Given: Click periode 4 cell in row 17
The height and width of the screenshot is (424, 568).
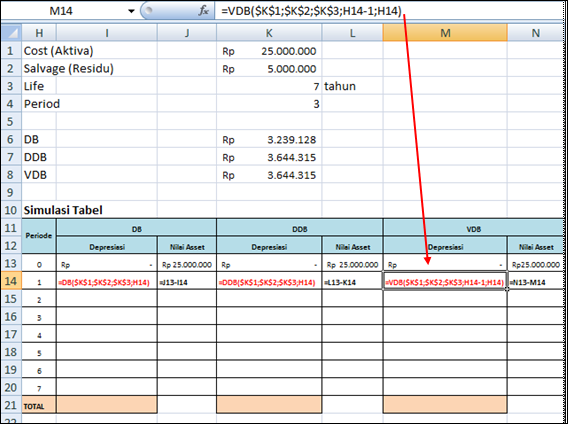Looking at the screenshot, I should [39, 335].
